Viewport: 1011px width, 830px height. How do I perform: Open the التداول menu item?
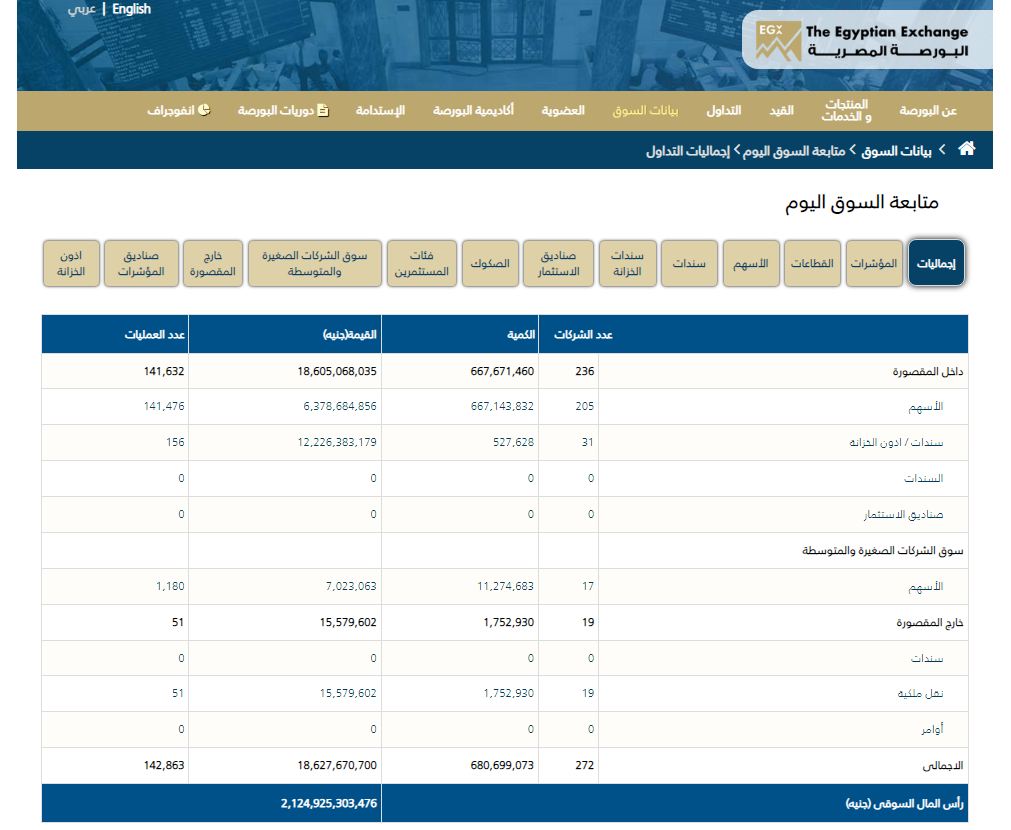(x=723, y=110)
